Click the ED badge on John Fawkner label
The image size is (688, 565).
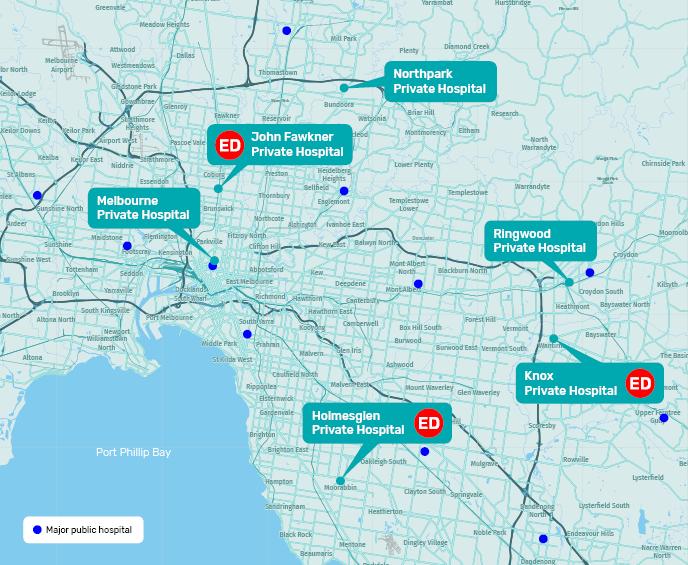pos(230,145)
